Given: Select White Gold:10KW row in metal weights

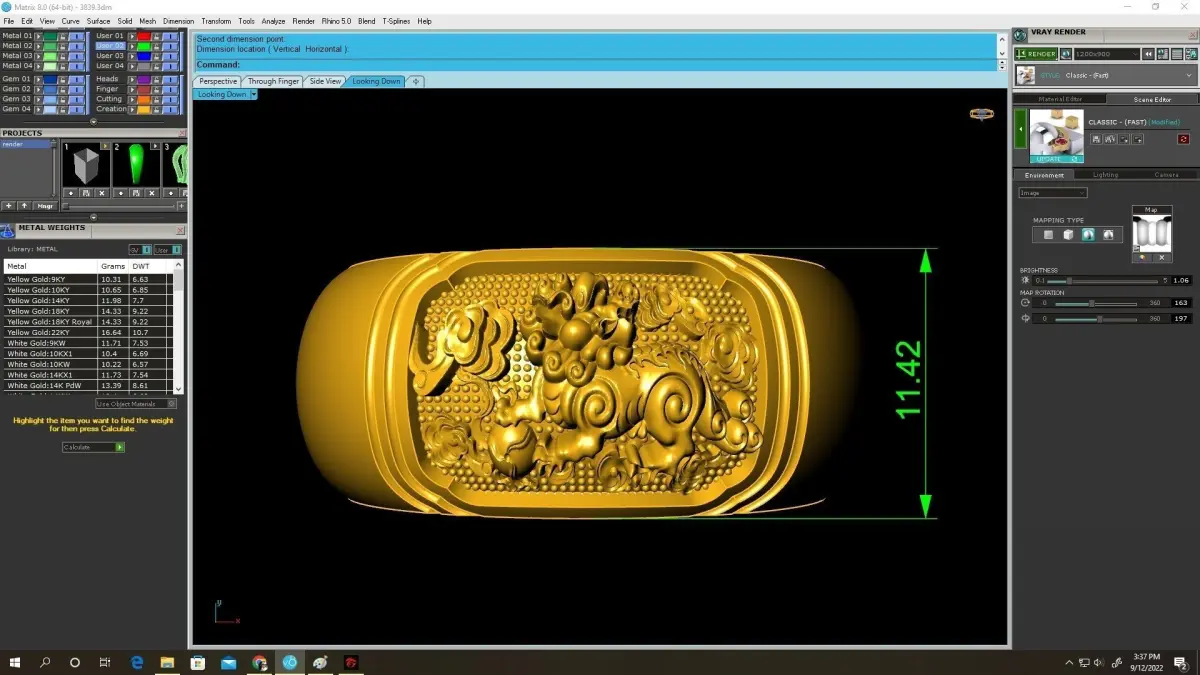Looking at the screenshot, I should coord(88,364).
